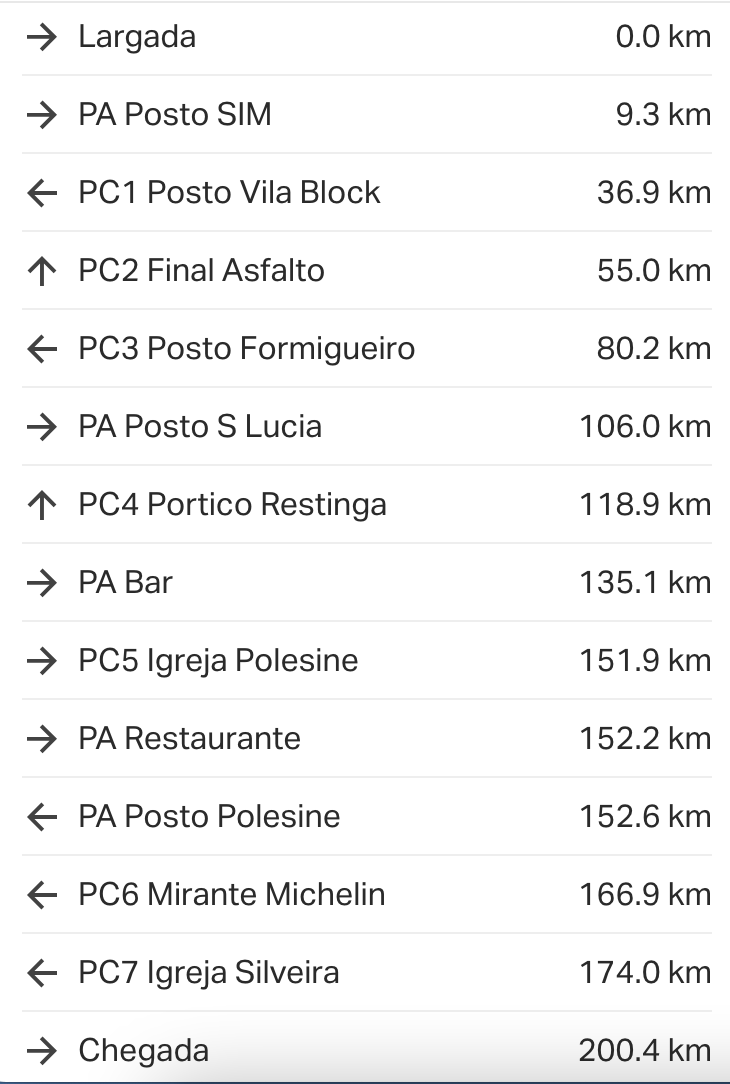Choose the PA Posto Polesine entry
The height and width of the screenshot is (1084, 730).
click(x=209, y=817)
